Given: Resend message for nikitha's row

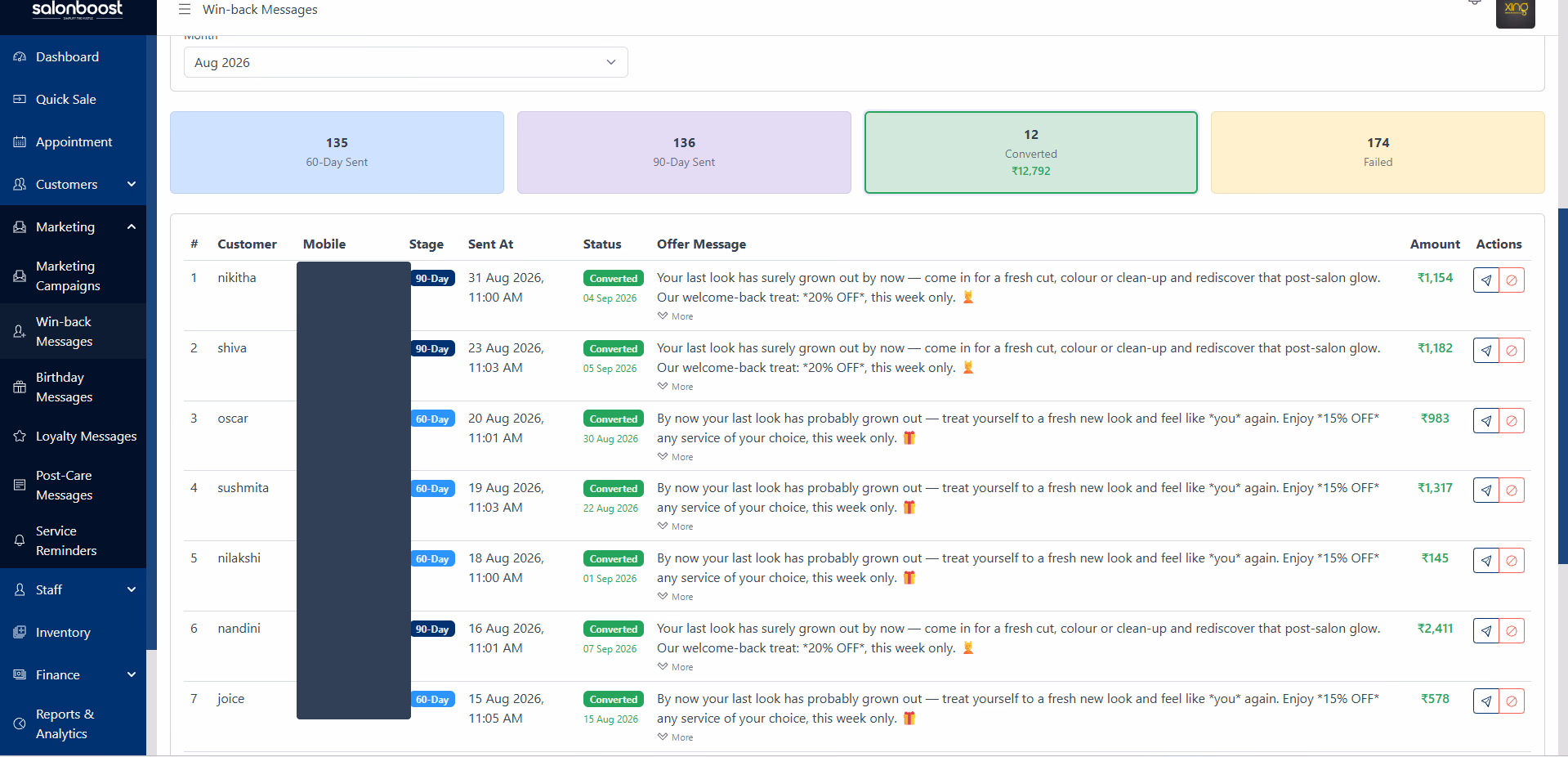Looking at the screenshot, I should 1486,280.
